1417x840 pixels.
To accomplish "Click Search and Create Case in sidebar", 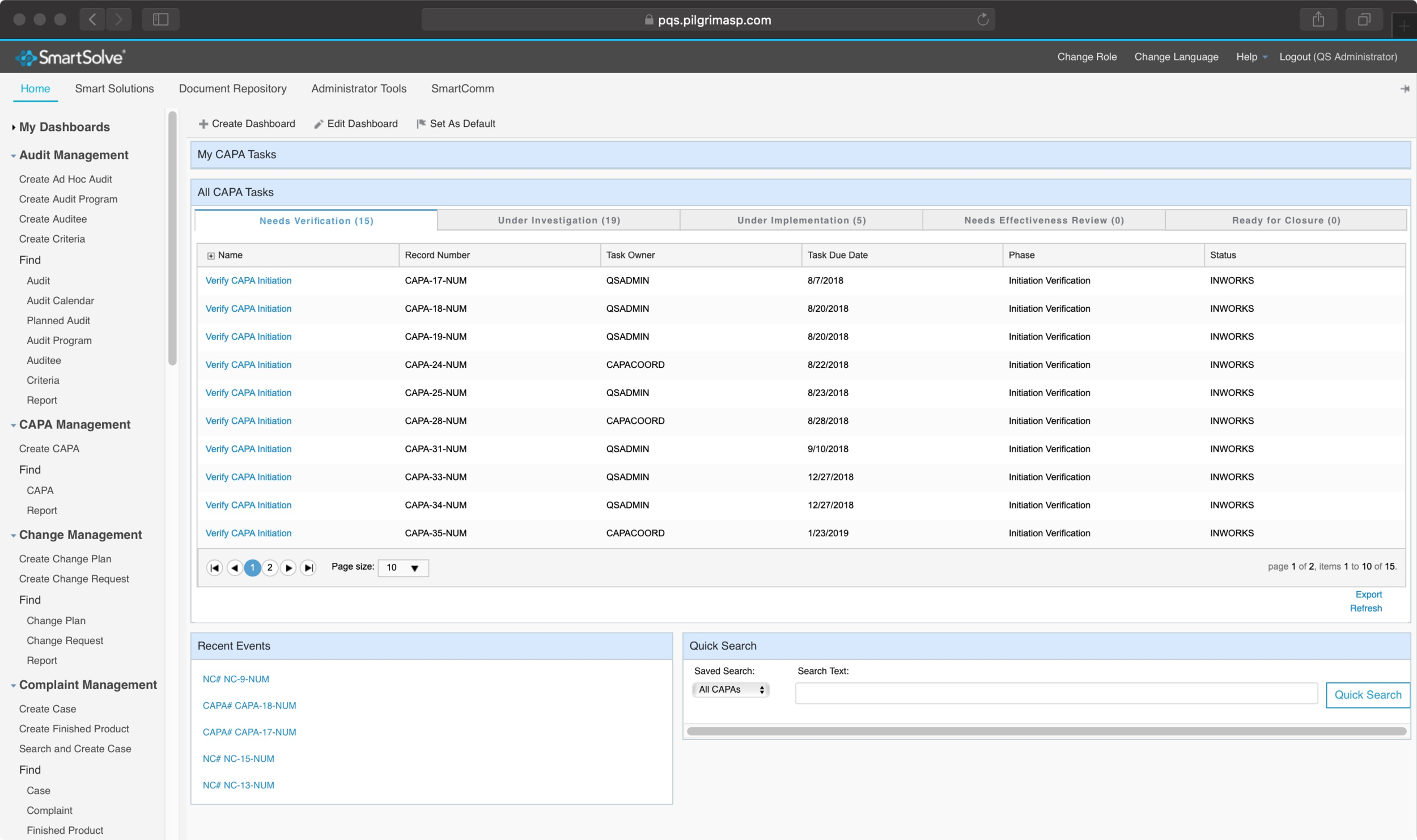I will 75,749.
